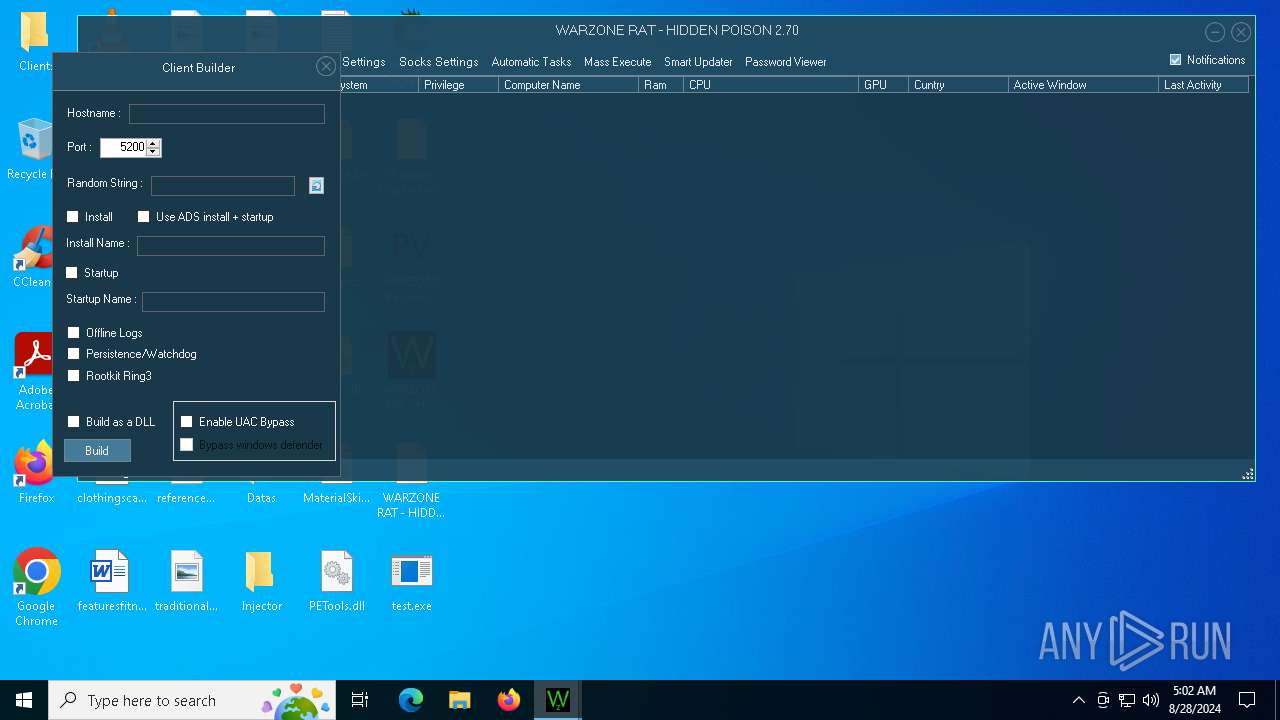
Task: Select the PETools.dll file icon
Action: point(336,580)
